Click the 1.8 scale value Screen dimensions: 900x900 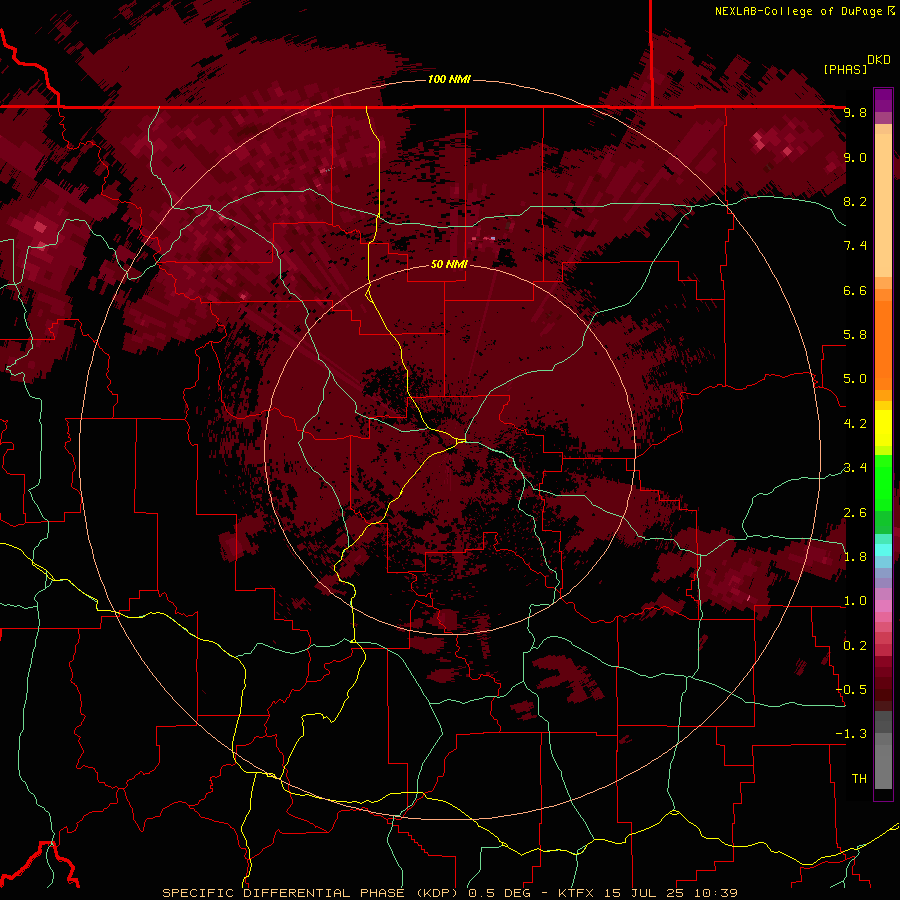[x=855, y=557]
